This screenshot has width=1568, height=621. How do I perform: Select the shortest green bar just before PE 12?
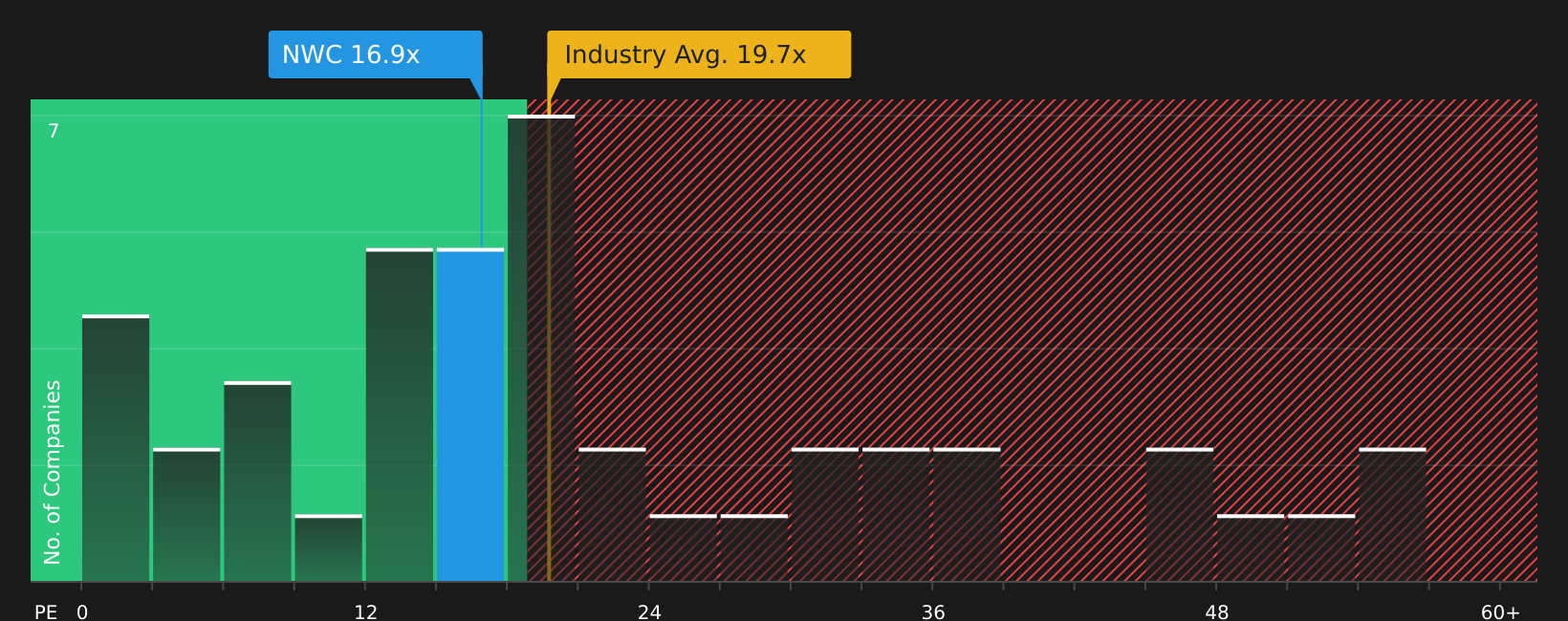tap(329, 547)
